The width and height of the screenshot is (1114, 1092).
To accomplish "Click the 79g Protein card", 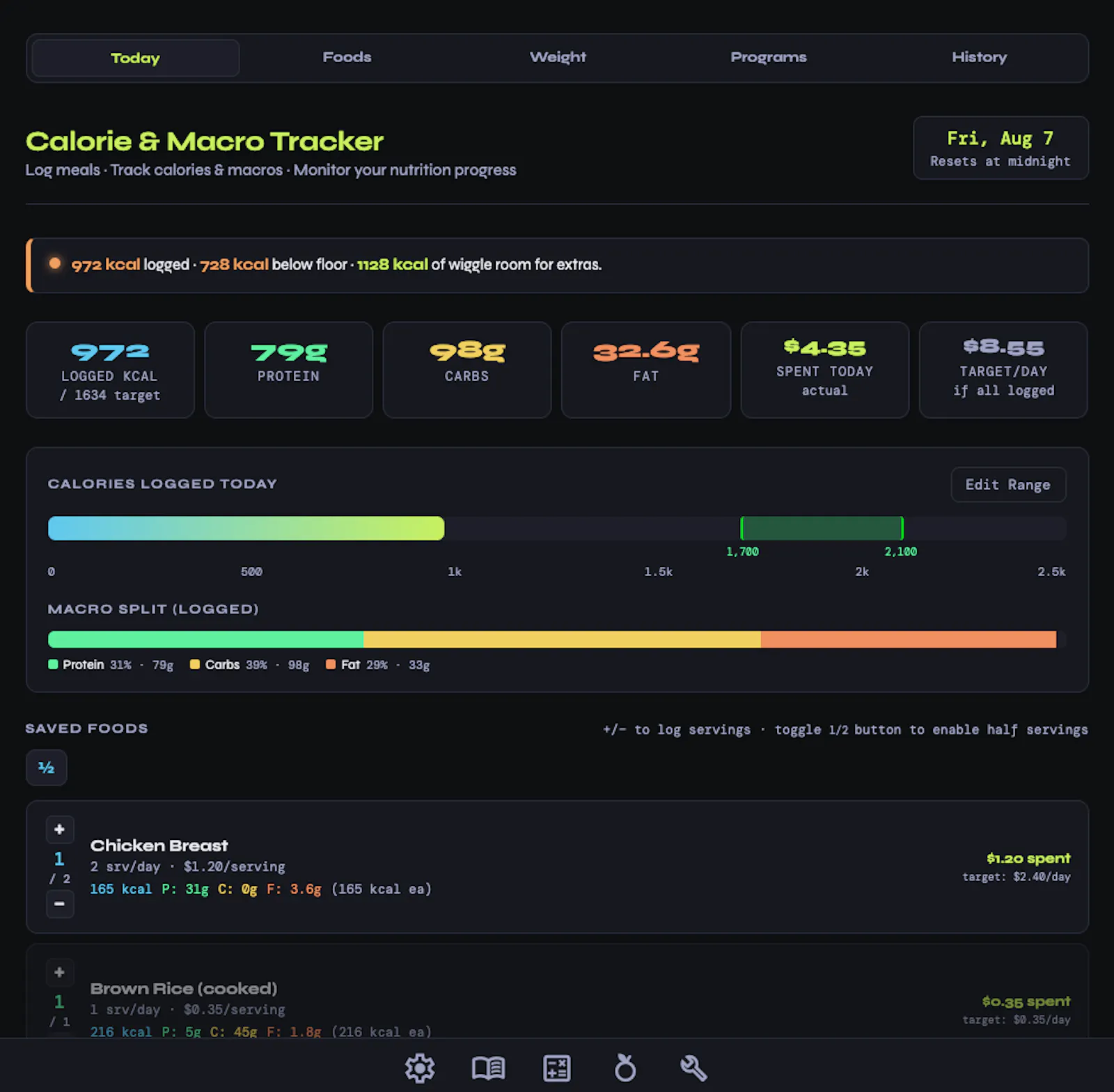I will (289, 370).
